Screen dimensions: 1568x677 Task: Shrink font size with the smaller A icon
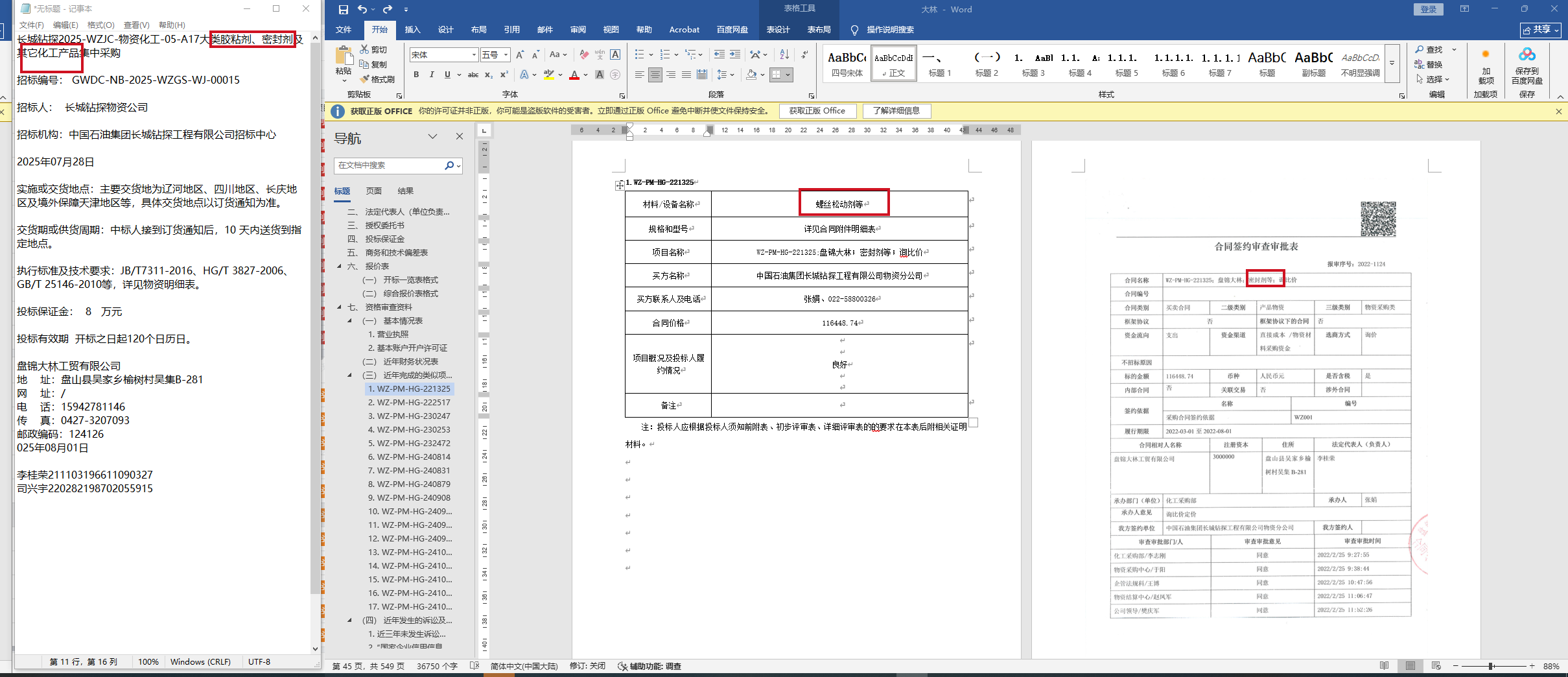tap(536, 55)
